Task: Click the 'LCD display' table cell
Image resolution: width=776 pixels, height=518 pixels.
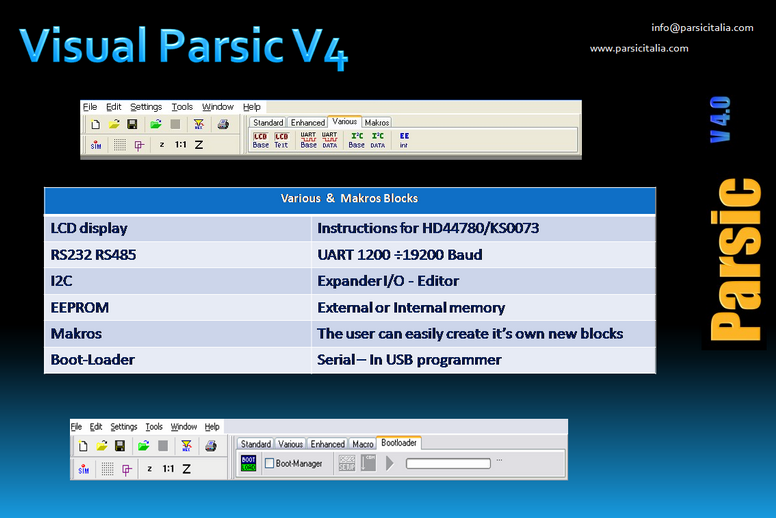Action: point(178,228)
